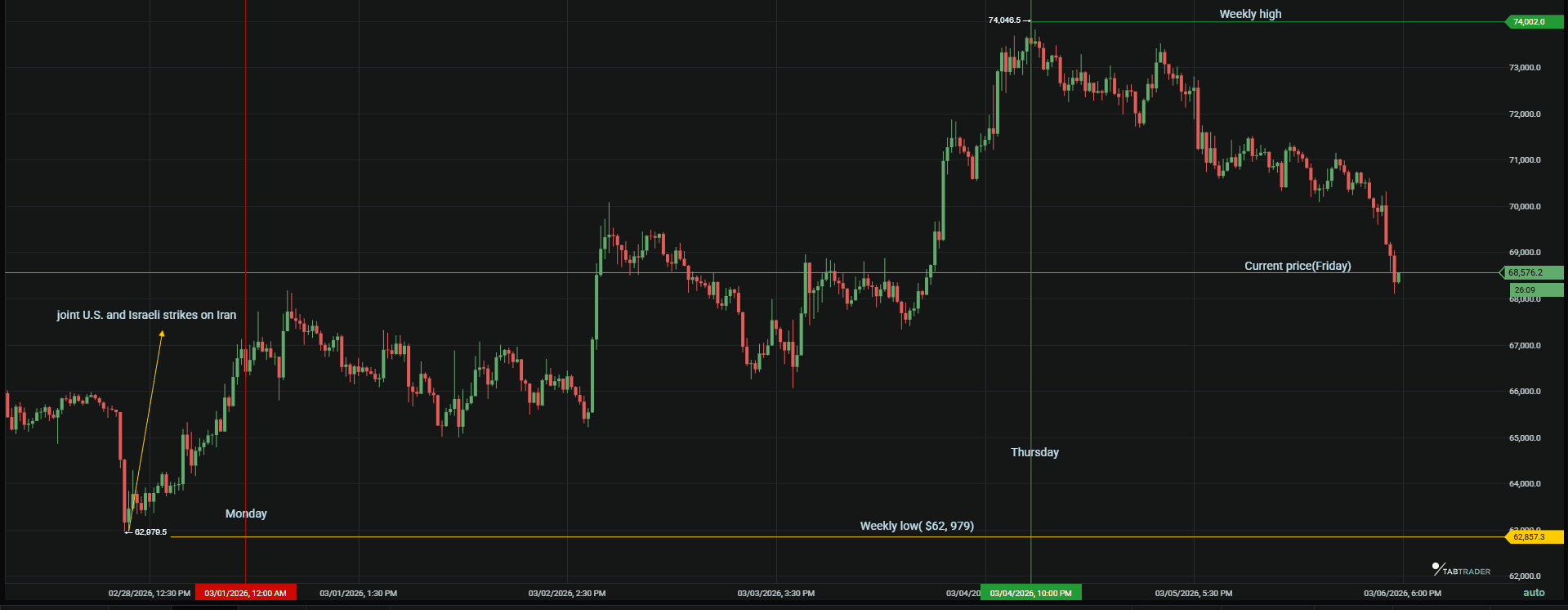Click the 71,000.0 price axis label
Image resolution: width=1568 pixels, height=610 pixels.
tap(1525, 160)
